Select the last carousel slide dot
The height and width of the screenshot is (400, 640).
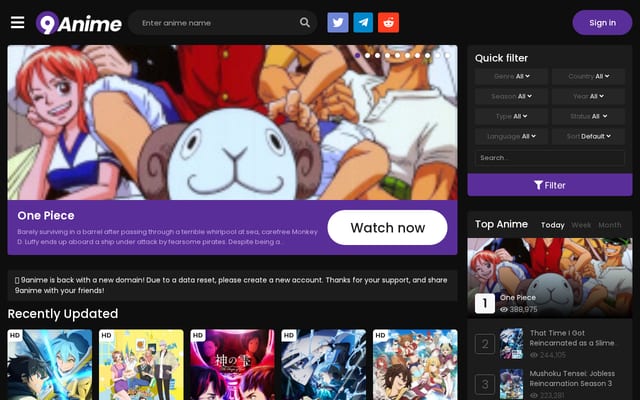coord(448,55)
